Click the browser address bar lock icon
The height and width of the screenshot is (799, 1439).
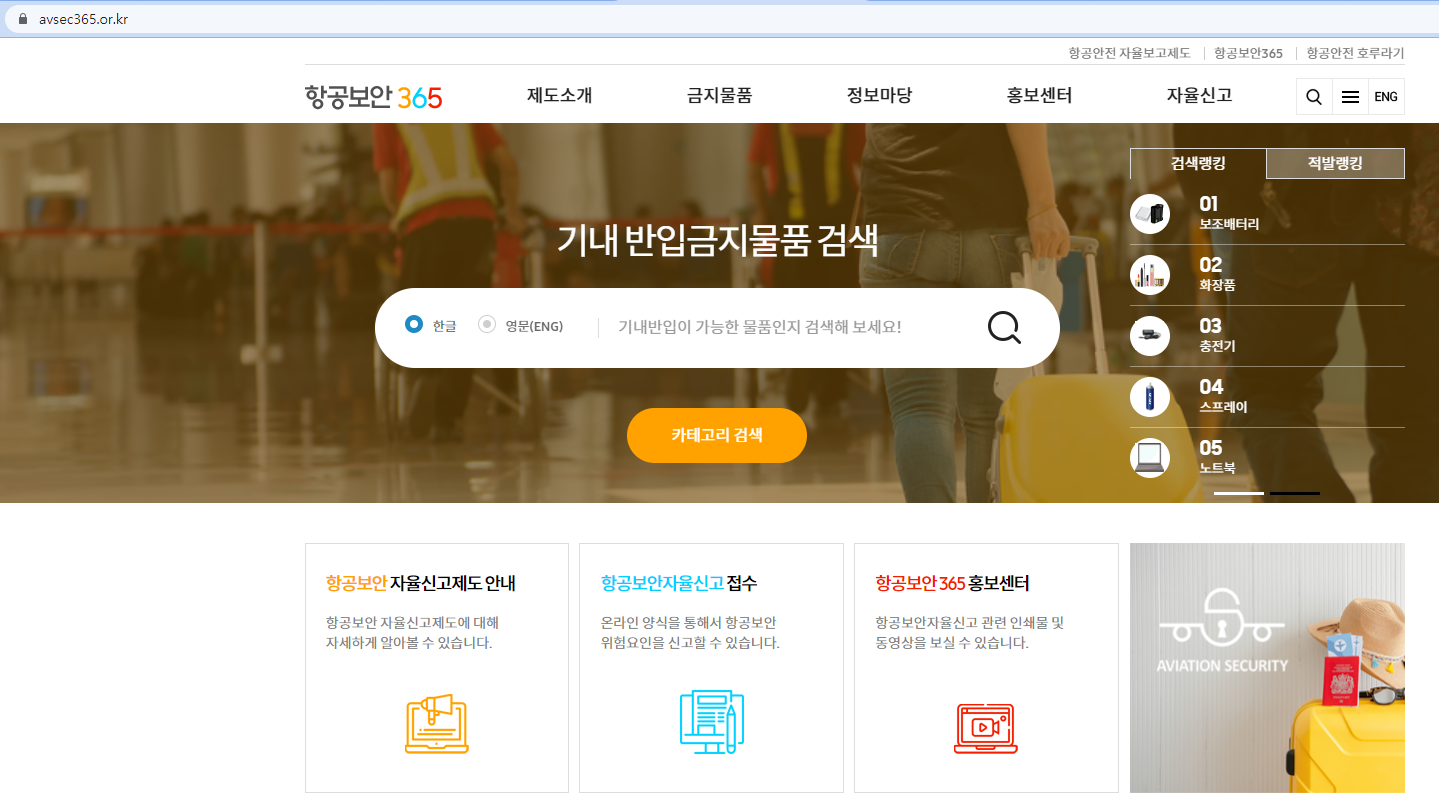tap(22, 19)
